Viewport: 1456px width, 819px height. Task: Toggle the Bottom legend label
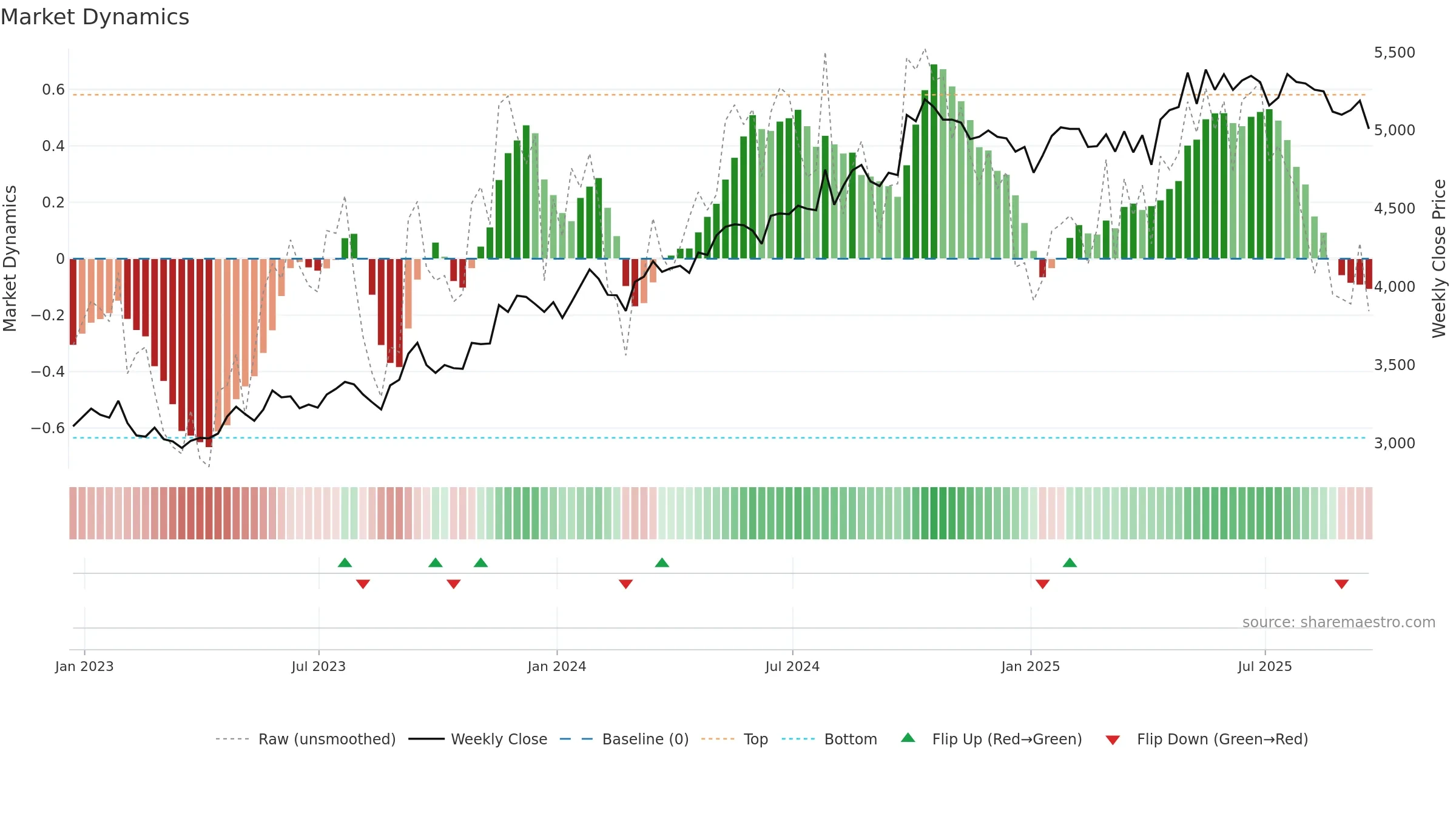[x=851, y=739]
